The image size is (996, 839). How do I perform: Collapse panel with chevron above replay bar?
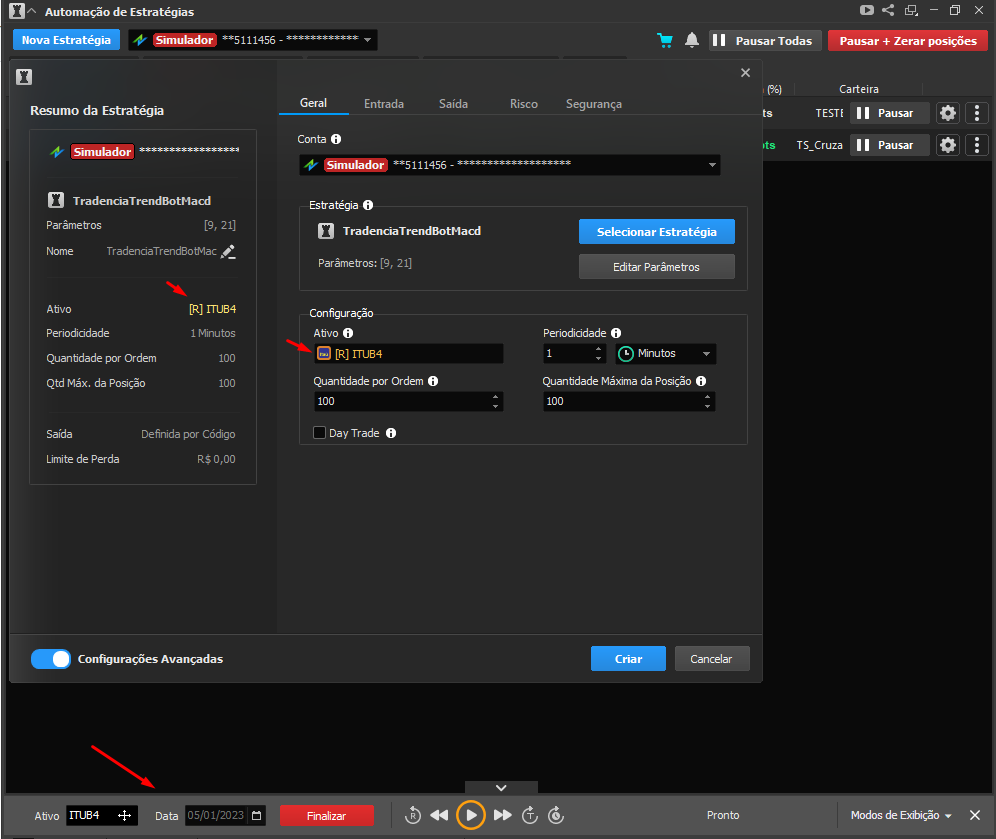tap(501, 788)
